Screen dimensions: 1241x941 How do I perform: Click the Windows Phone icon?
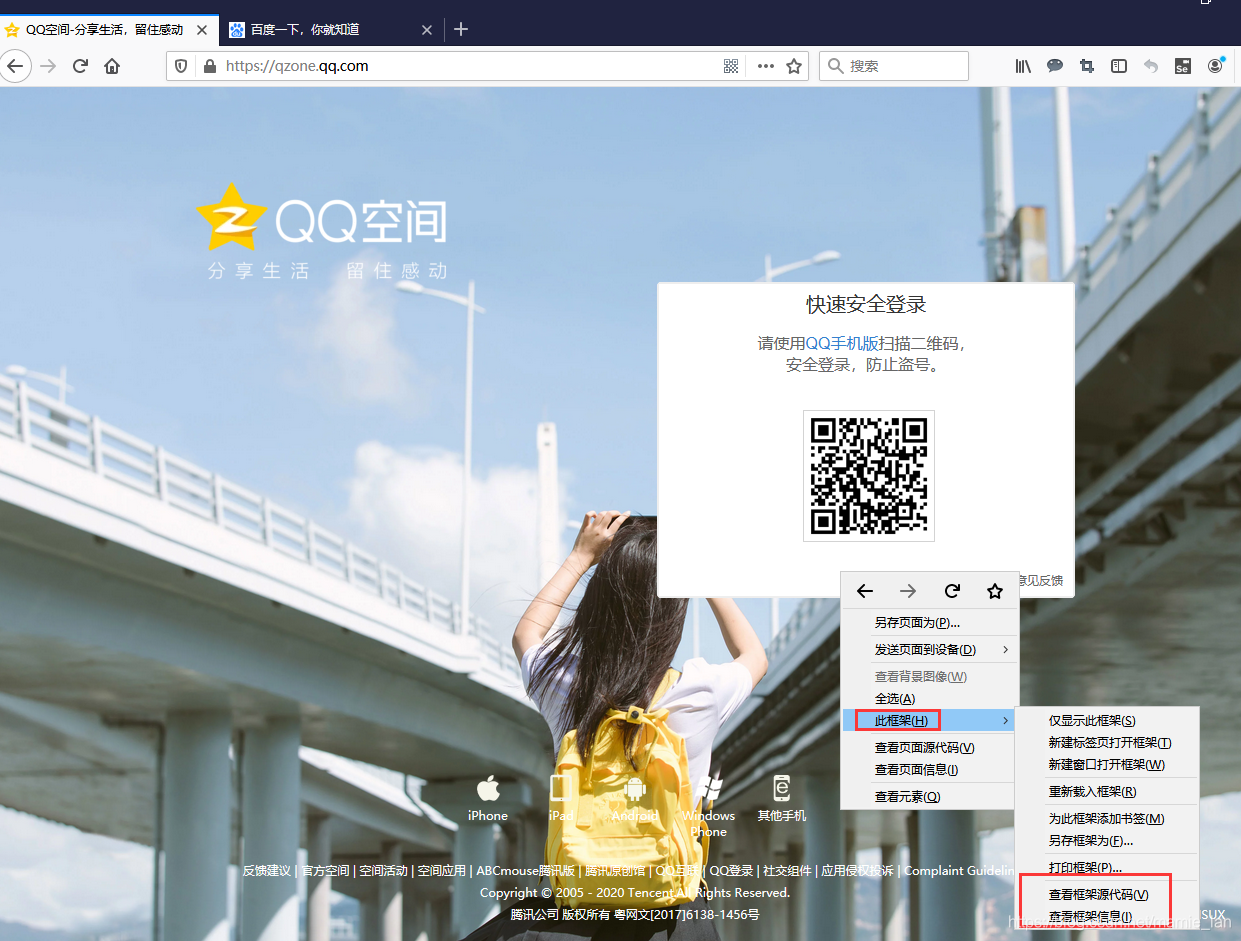(x=709, y=788)
